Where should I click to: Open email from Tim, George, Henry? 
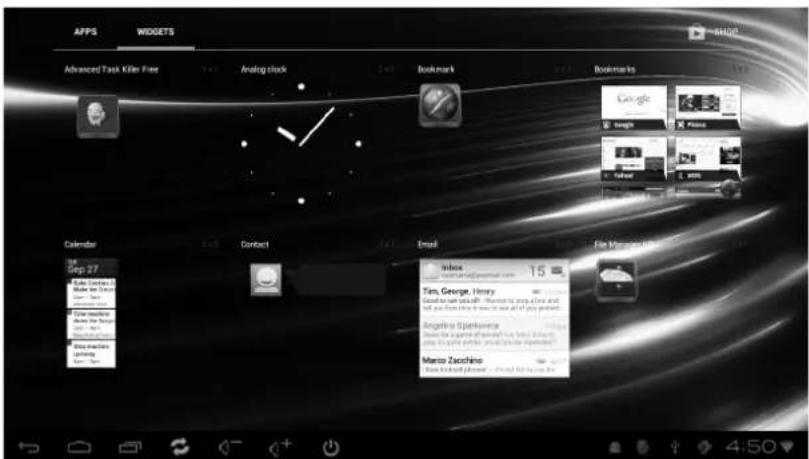click(x=494, y=298)
